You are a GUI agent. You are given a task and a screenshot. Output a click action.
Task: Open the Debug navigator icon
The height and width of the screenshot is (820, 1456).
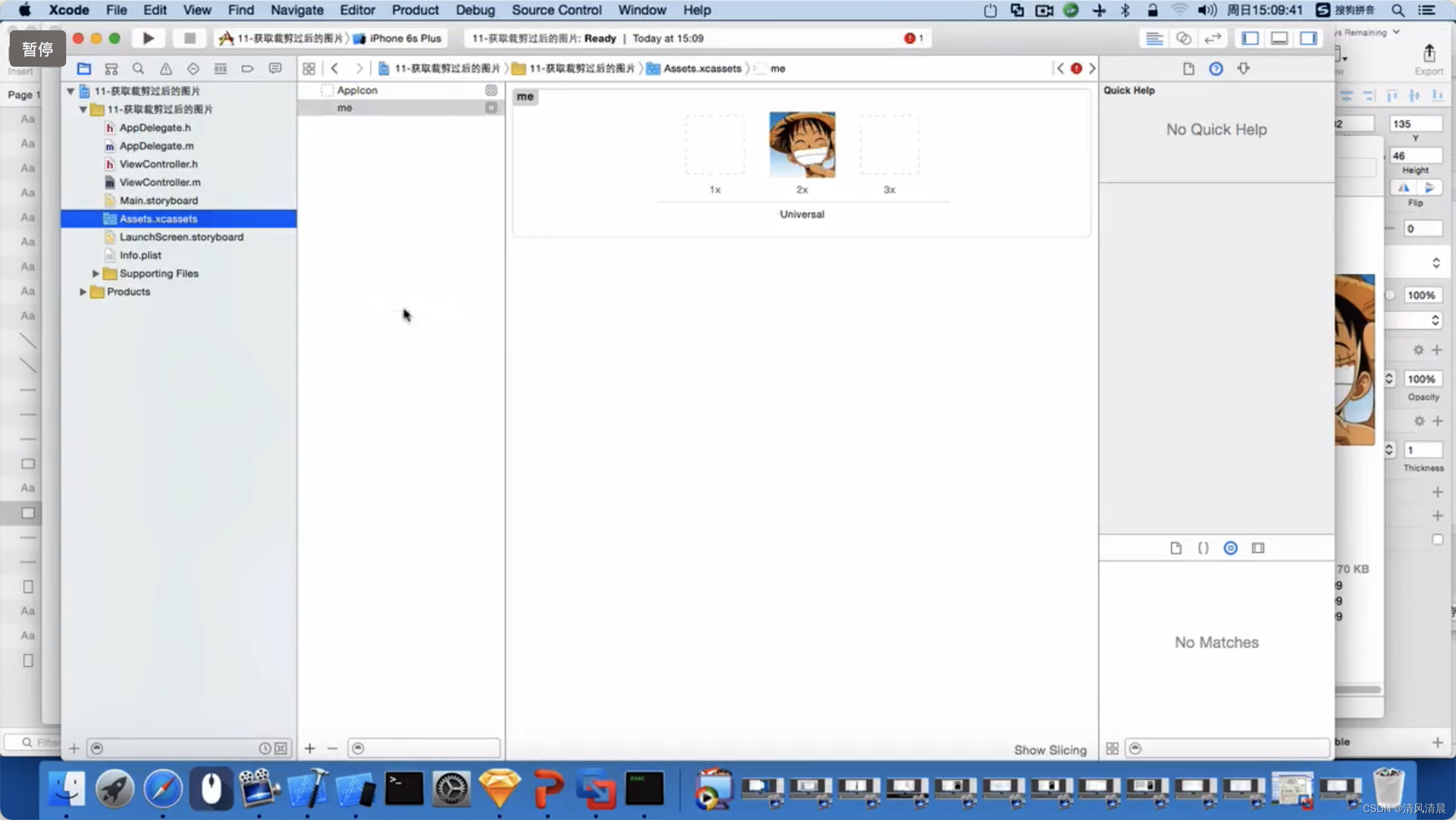pyautogui.click(x=220, y=69)
